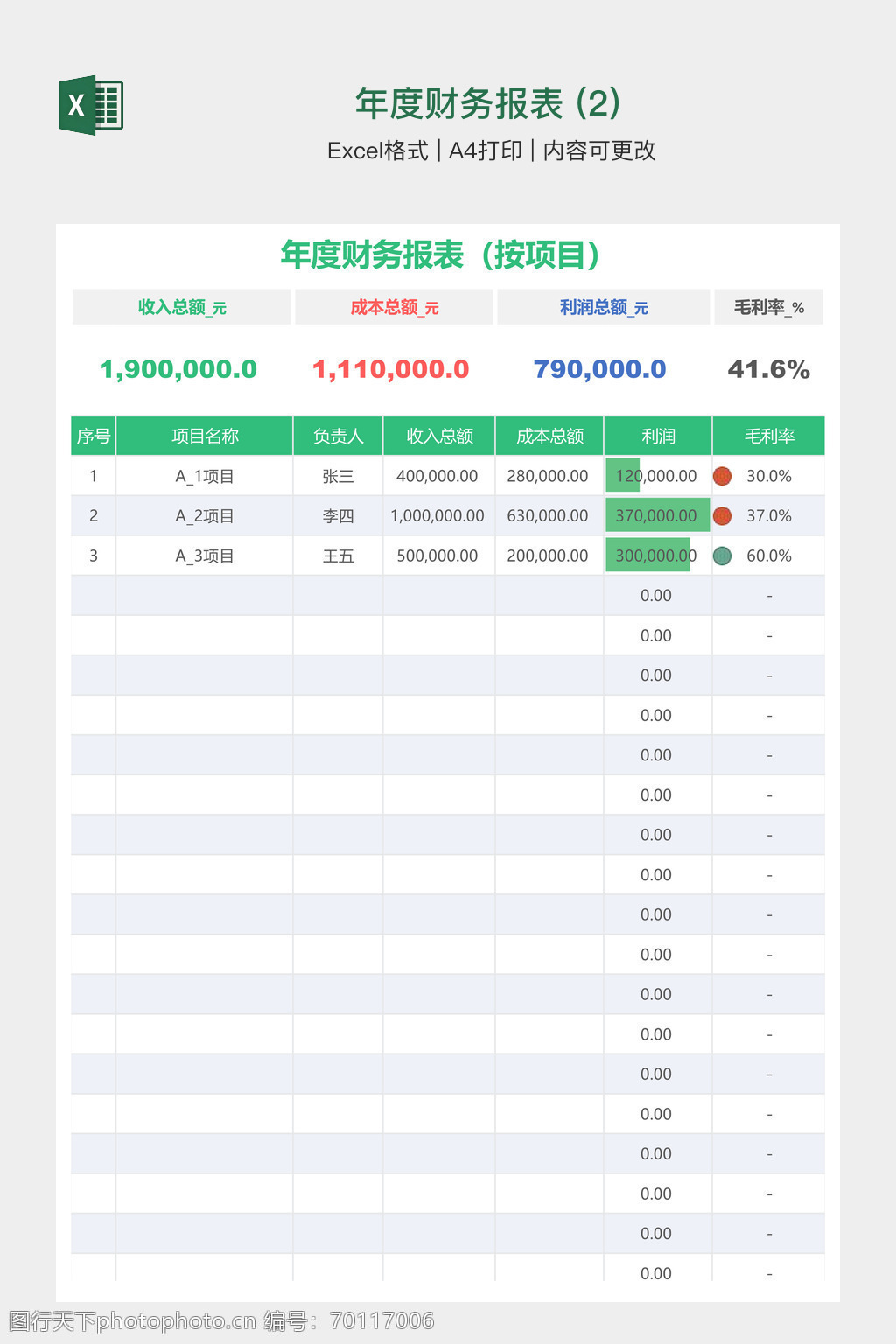Select the 收入总额_元 summary header
Viewport: 896px width, 1344px height.
[181, 307]
